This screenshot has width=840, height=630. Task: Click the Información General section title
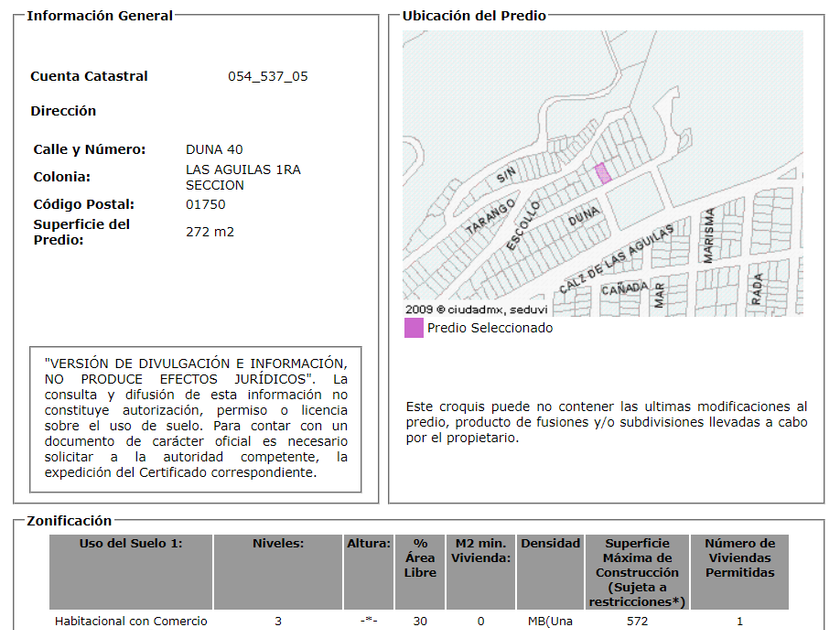point(100,16)
